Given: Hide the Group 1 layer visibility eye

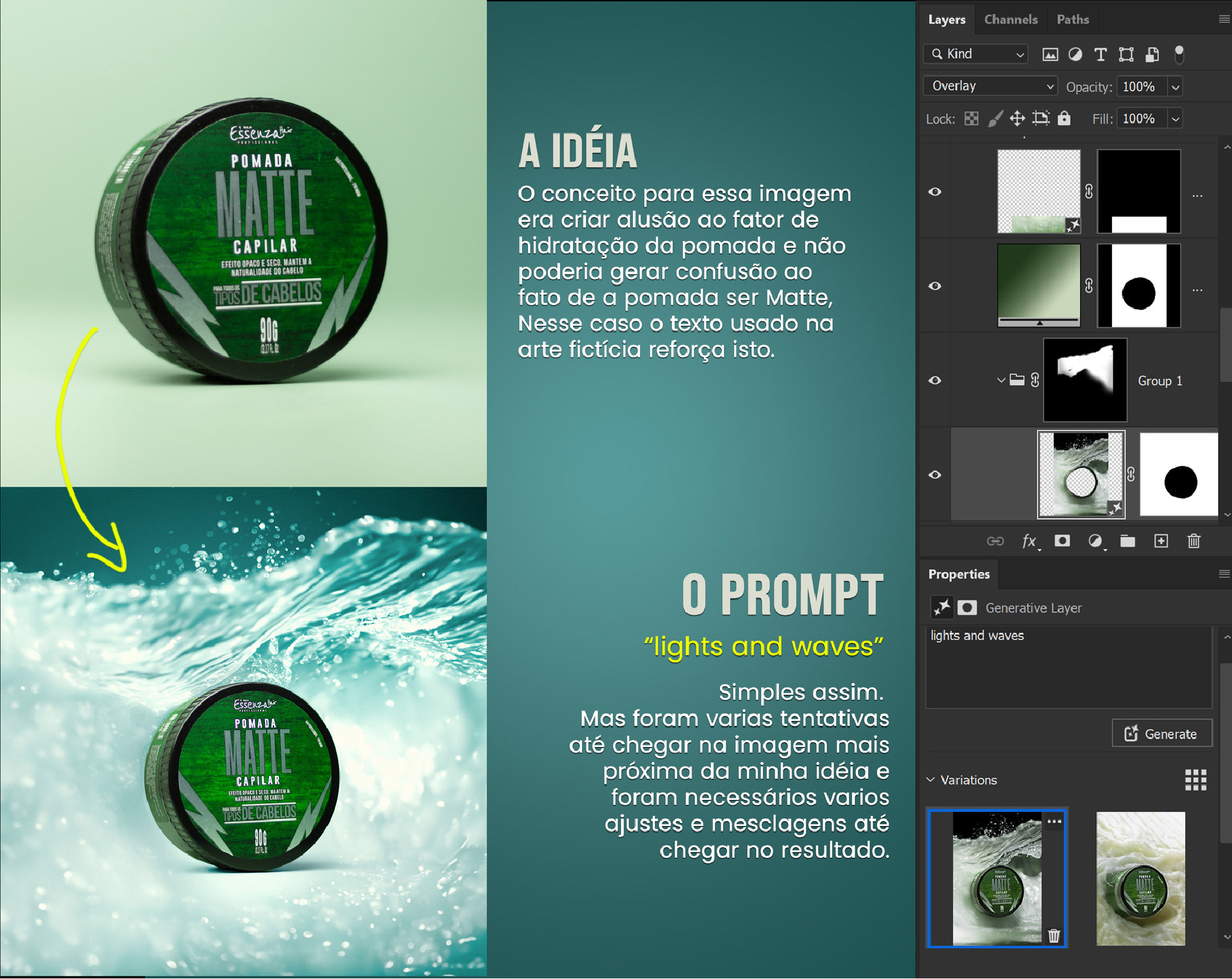Looking at the screenshot, I should [x=935, y=381].
